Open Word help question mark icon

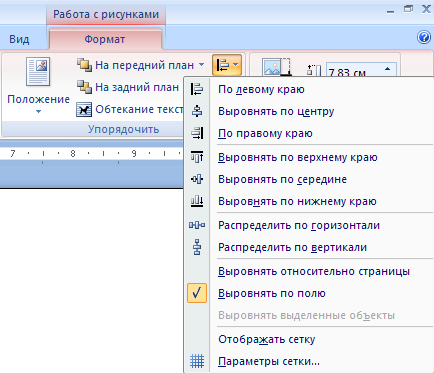click(x=424, y=37)
